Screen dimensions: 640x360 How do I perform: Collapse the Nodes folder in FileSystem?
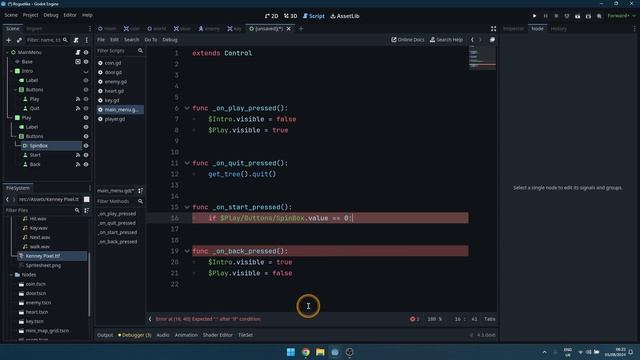11,275
